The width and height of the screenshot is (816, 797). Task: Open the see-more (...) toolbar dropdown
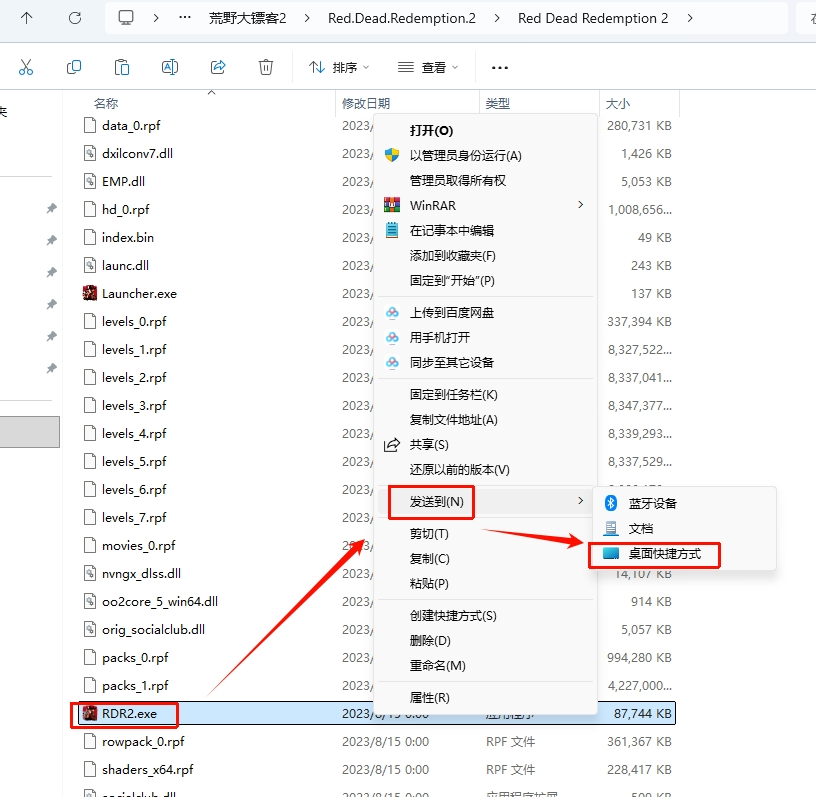(499, 67)
